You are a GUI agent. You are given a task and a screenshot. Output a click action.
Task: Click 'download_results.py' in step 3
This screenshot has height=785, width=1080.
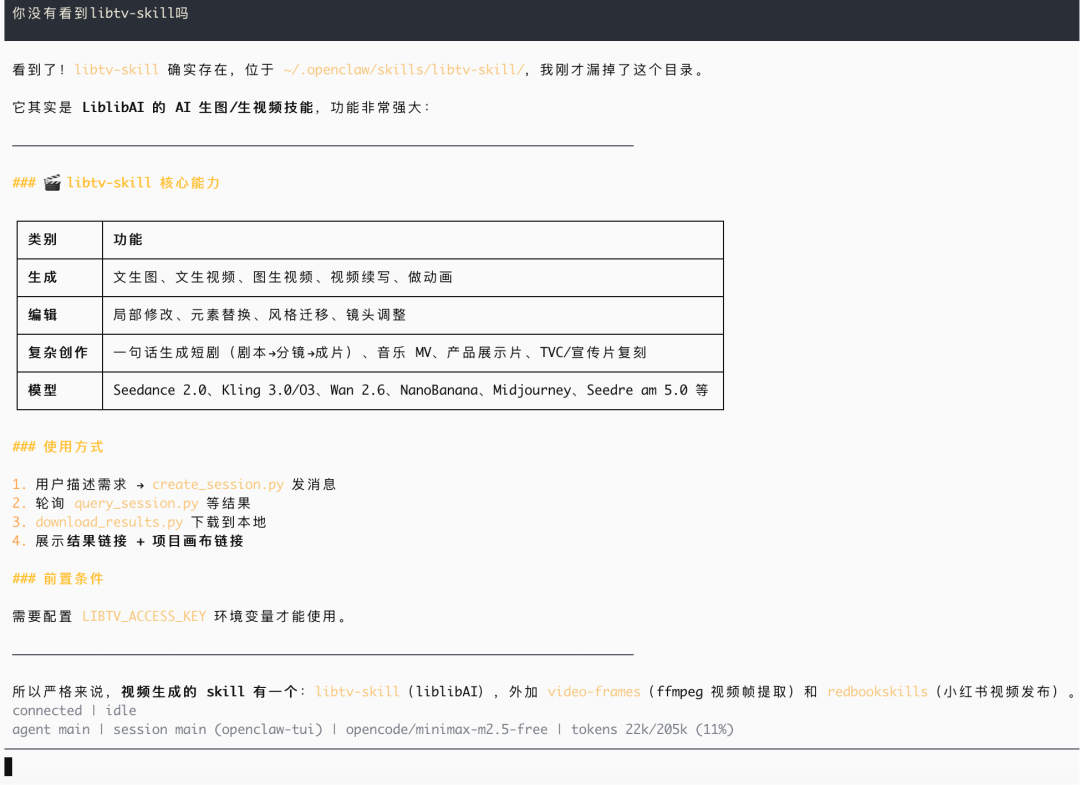[109, 522]
